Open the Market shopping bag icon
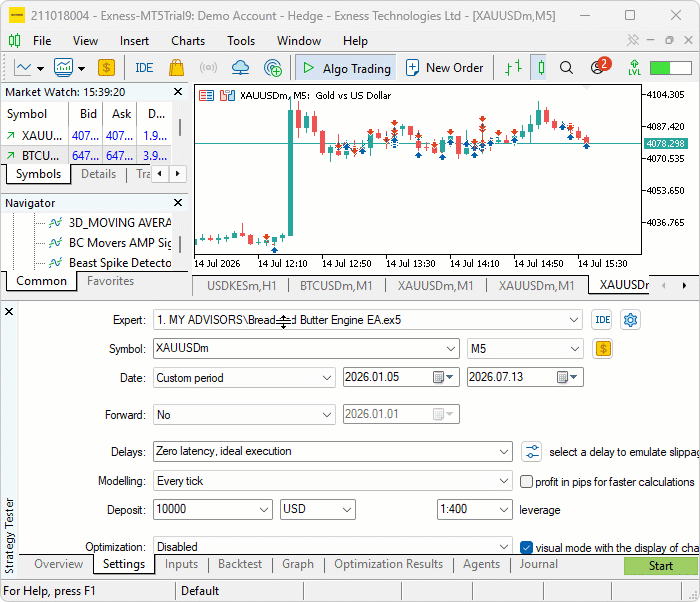 click(176, 68)
